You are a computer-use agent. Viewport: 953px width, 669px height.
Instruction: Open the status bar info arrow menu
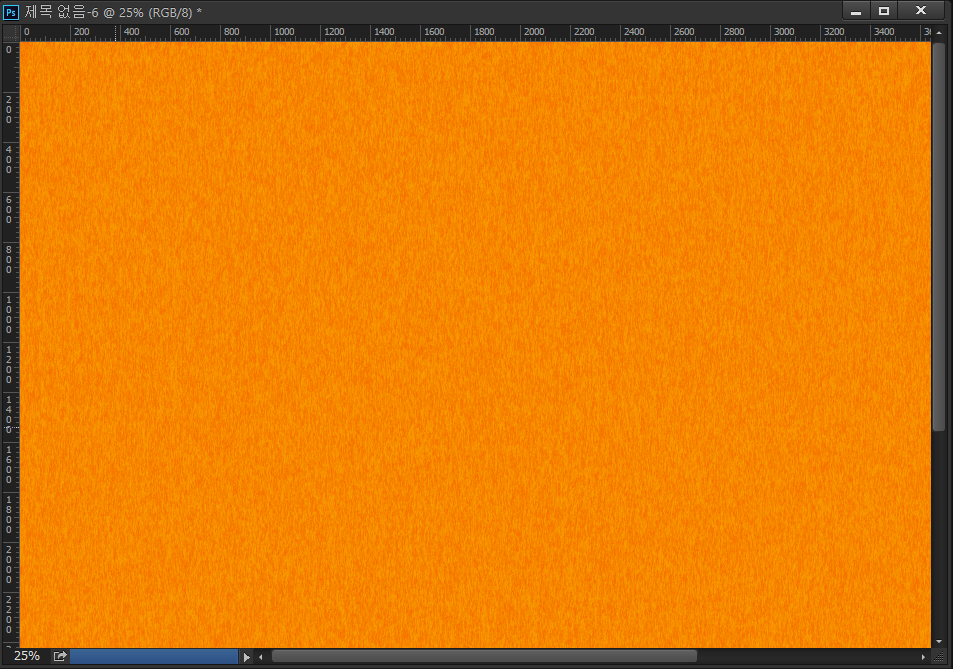247,657
